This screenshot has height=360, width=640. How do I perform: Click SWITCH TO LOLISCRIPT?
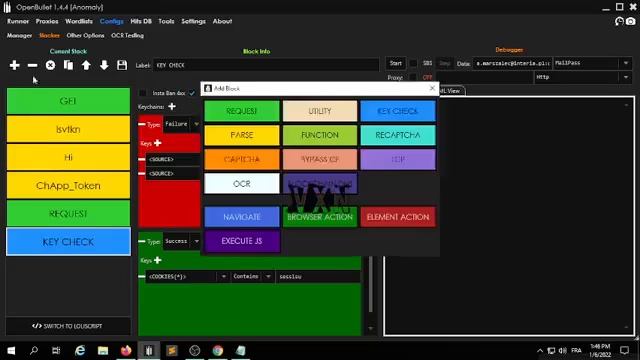(x=68, y=326)
